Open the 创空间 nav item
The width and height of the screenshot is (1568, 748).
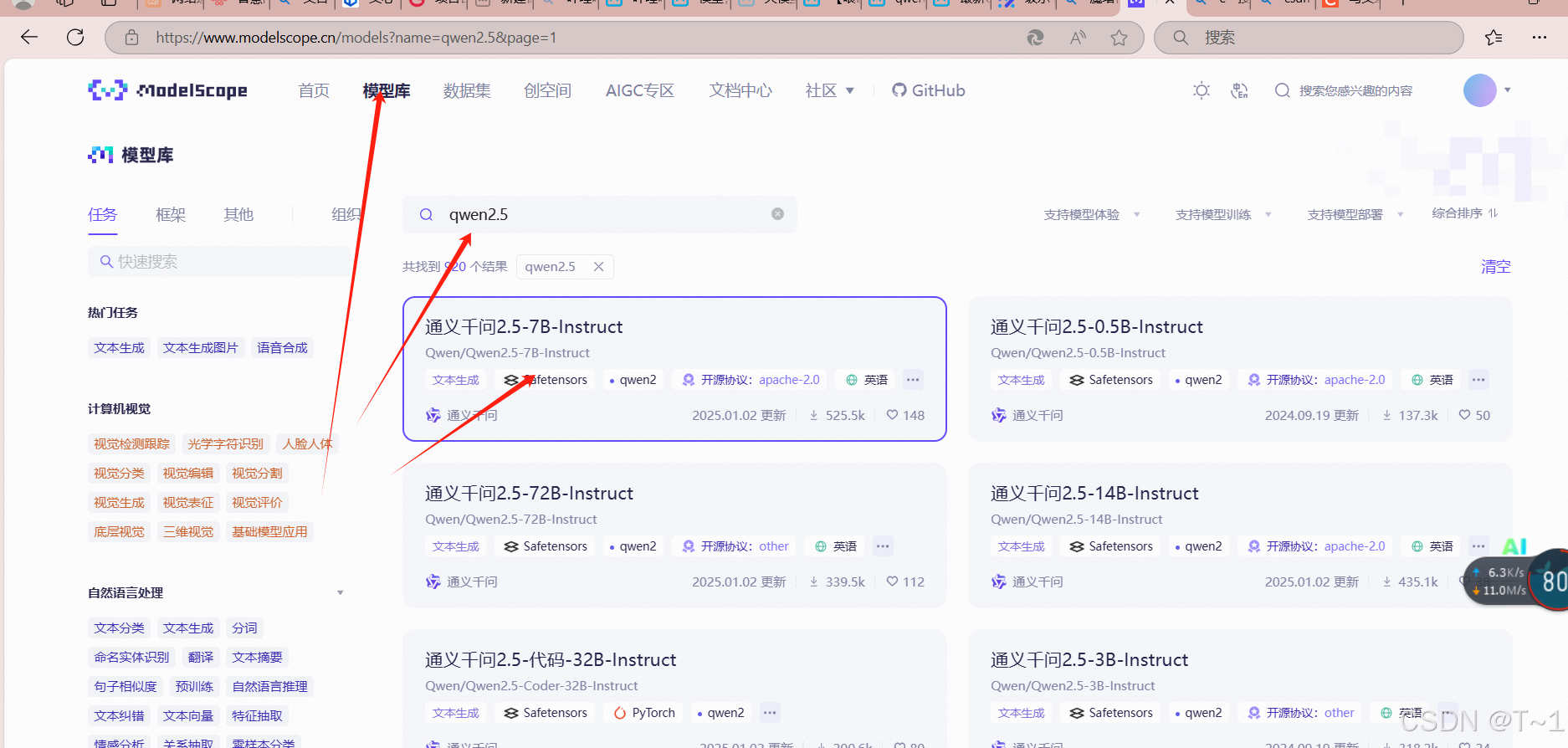(547, 90)
